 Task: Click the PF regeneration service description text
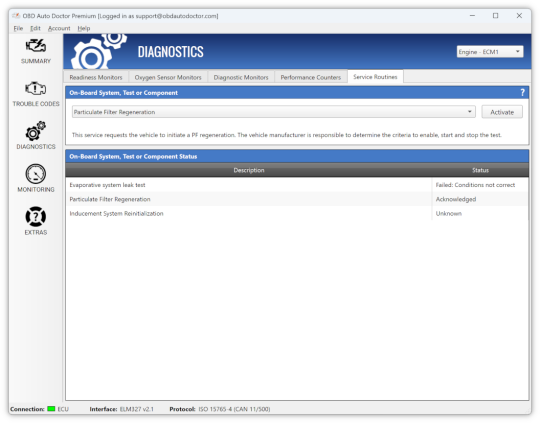click(287, 135)
